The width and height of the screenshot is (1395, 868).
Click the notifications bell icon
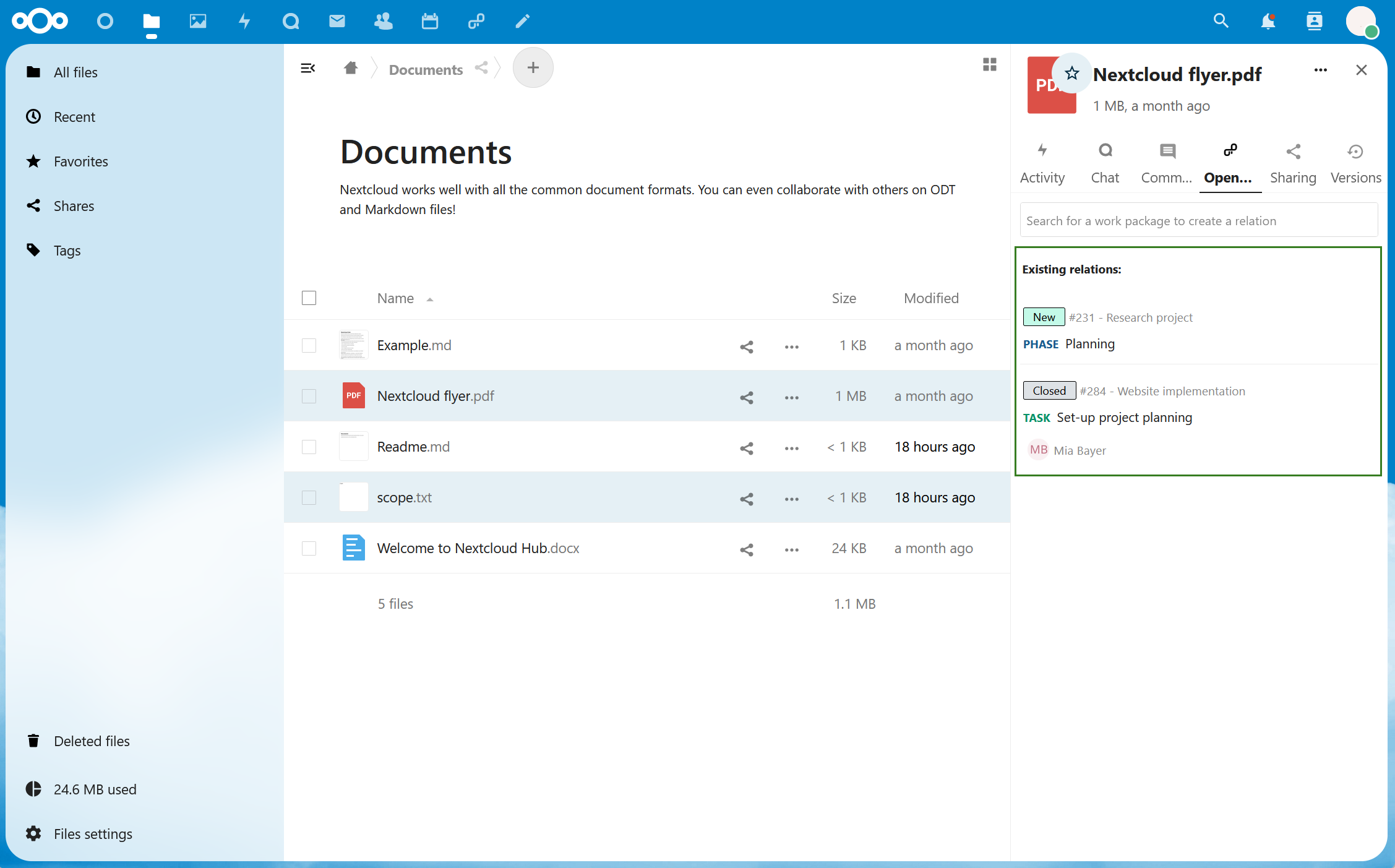[x=1268, y=22]
